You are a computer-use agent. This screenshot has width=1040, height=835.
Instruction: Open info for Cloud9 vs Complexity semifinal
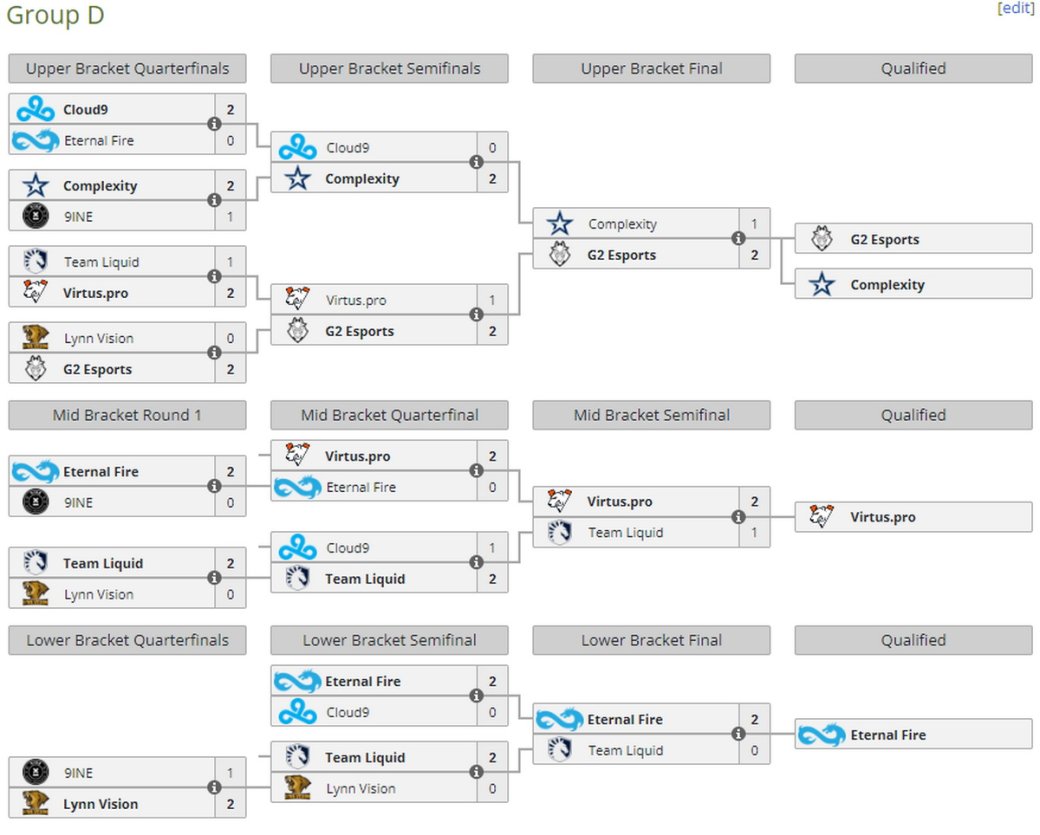476,162
